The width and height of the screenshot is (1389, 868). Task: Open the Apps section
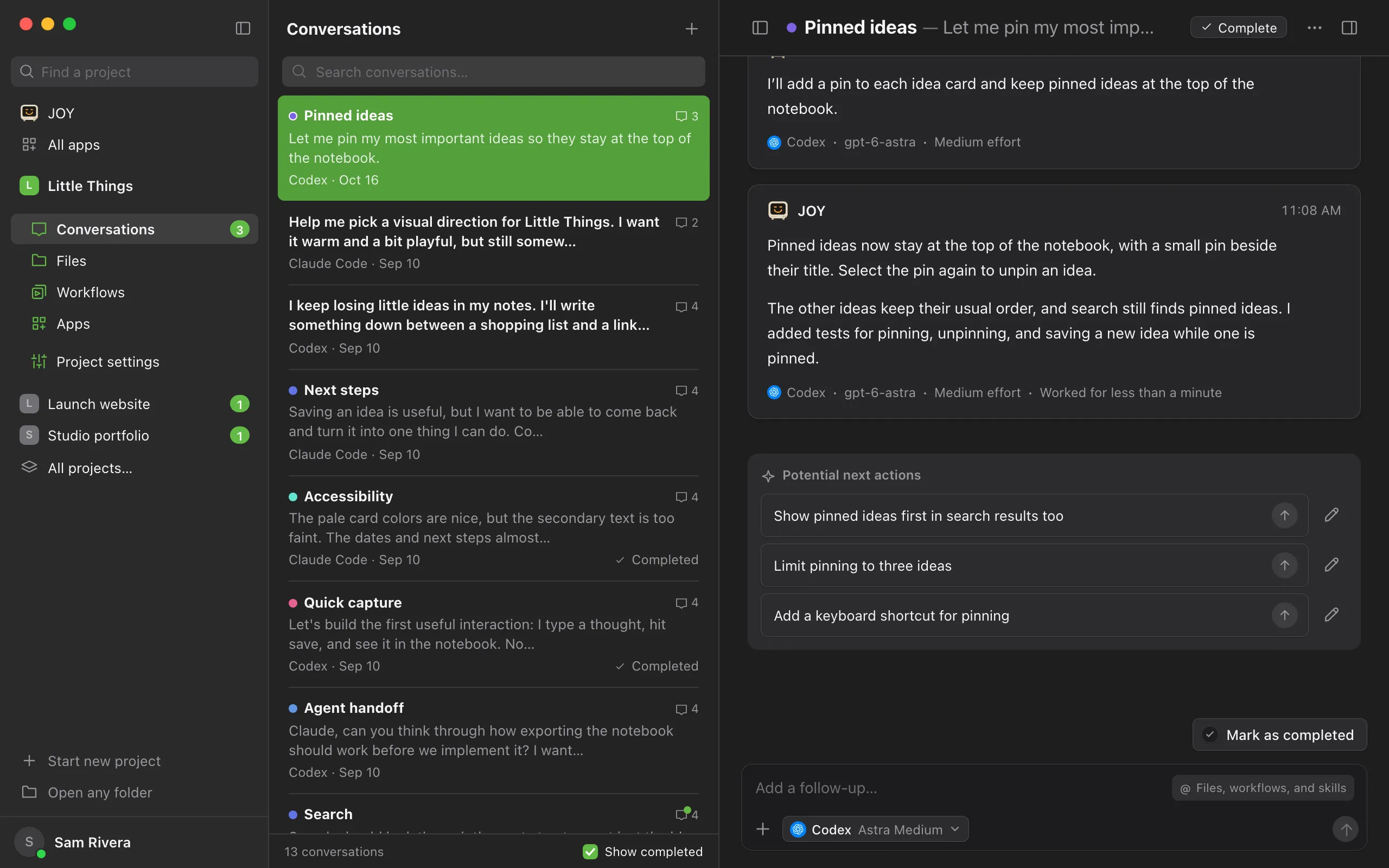[135, 324]
